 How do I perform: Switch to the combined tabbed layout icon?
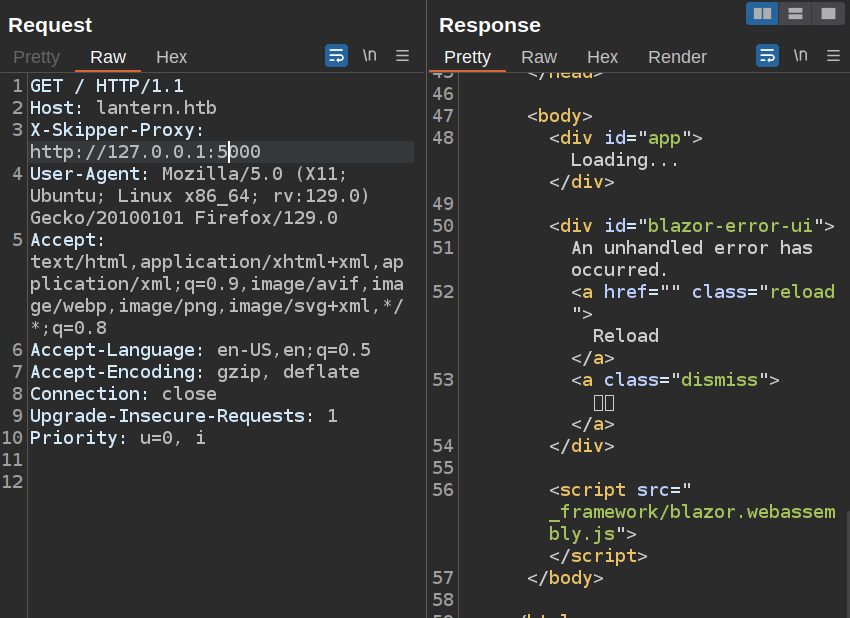pos(827,13)
